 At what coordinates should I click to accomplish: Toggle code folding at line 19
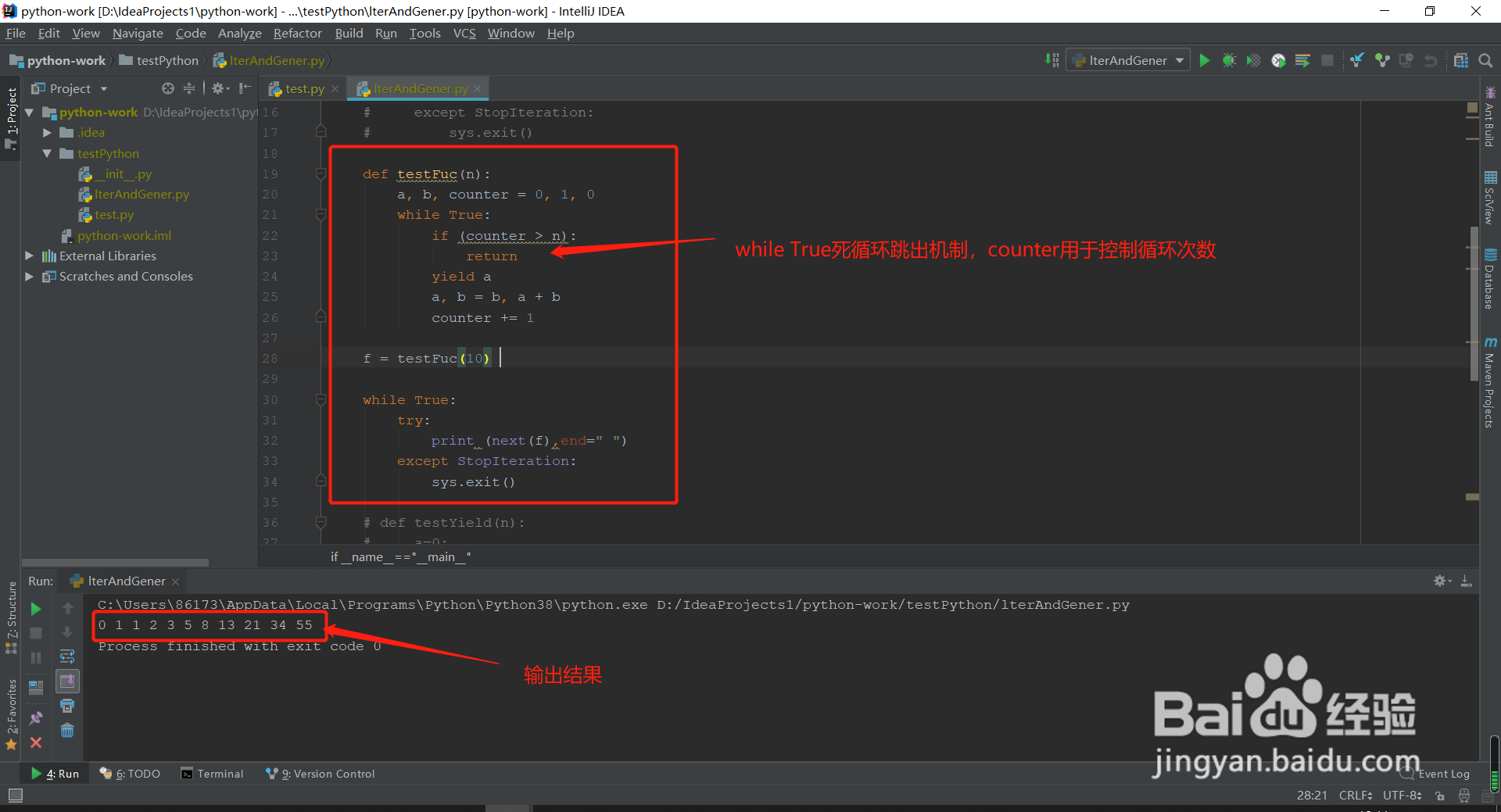[x=321, y=173]
